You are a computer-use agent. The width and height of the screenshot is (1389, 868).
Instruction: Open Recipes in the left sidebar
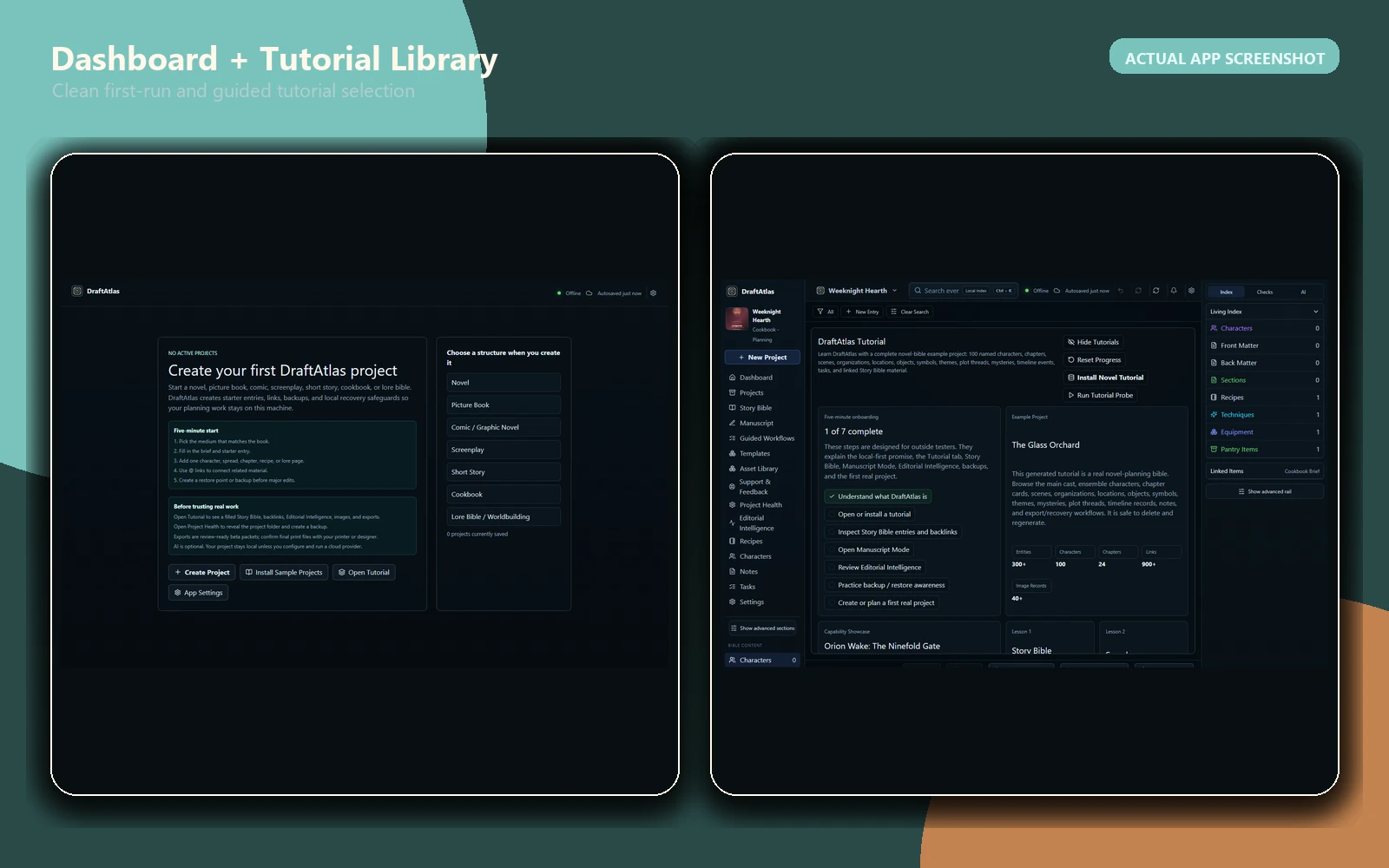762,541
